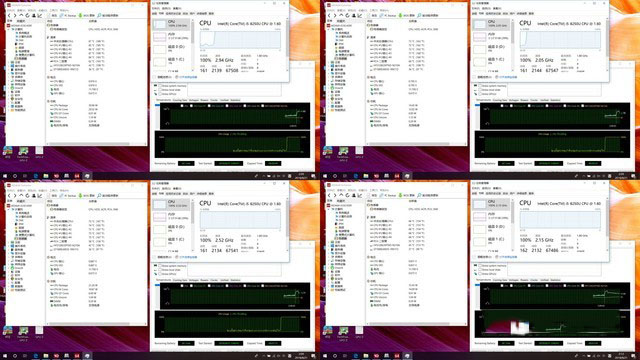Click AIDA64 '64' taskbar icon, 2.52 GHz screenshot
Screen dimensions: 640x360
pos(77,356)
